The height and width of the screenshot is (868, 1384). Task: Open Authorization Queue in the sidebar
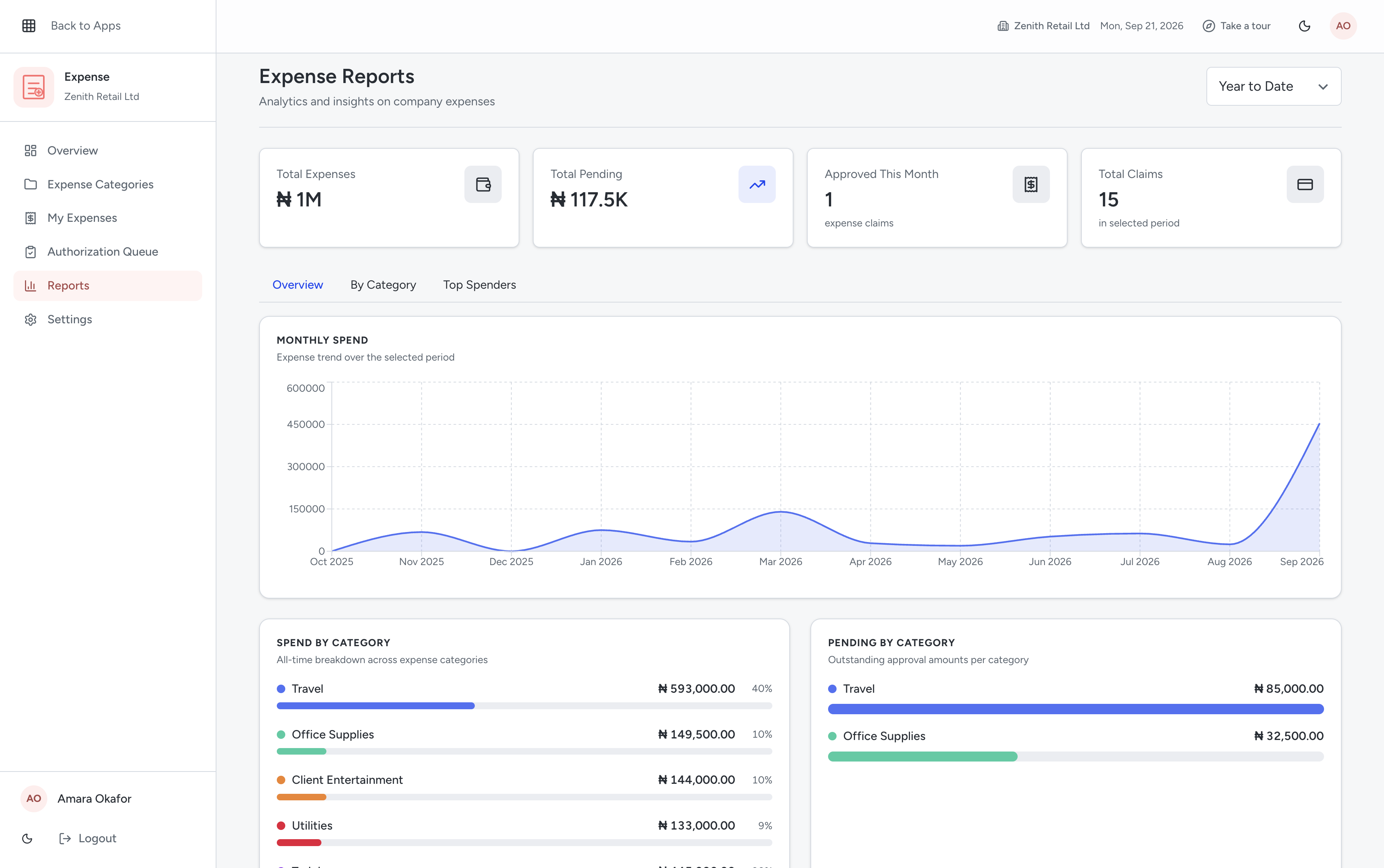108,251
